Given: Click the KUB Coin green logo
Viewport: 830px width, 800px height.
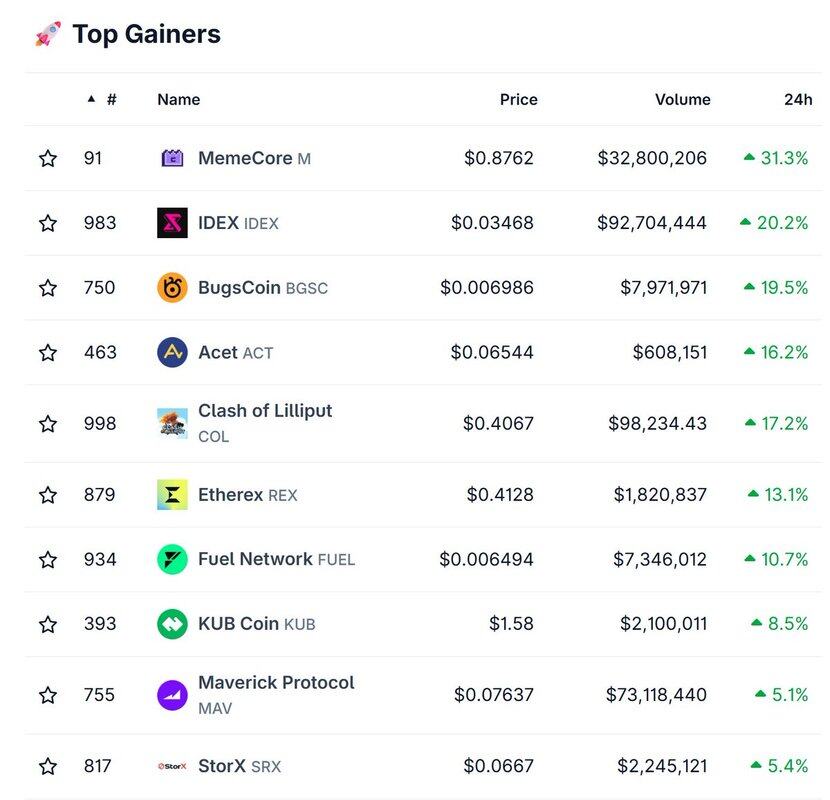Looking at the screenshot, I should point(172,624).
